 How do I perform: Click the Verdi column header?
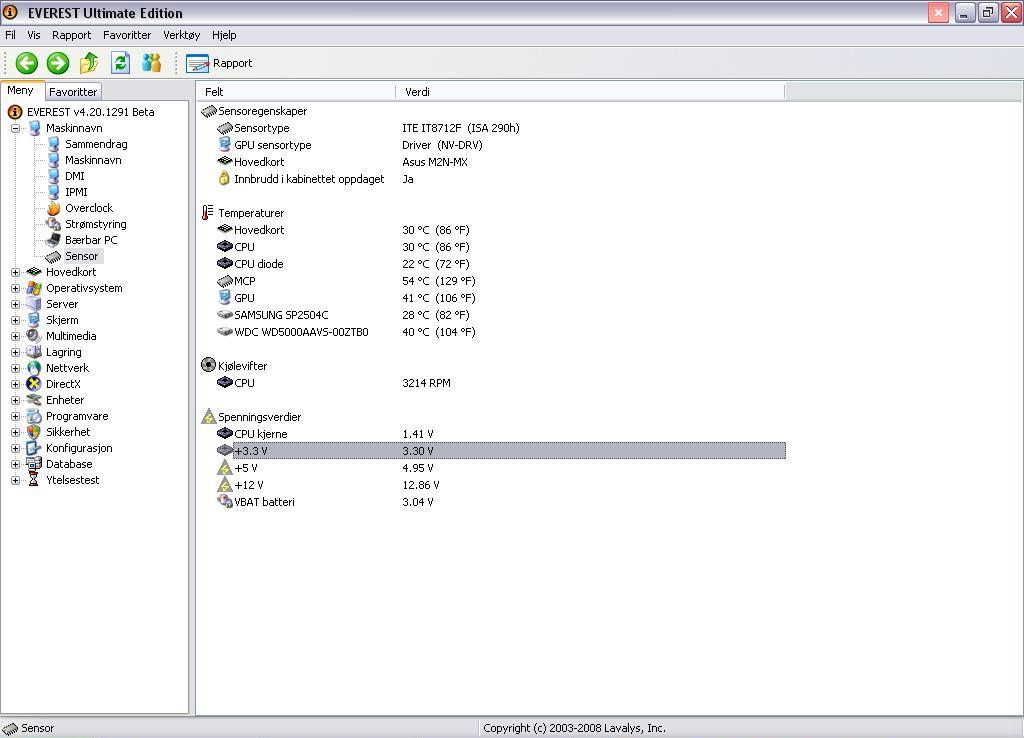point(590,92)
